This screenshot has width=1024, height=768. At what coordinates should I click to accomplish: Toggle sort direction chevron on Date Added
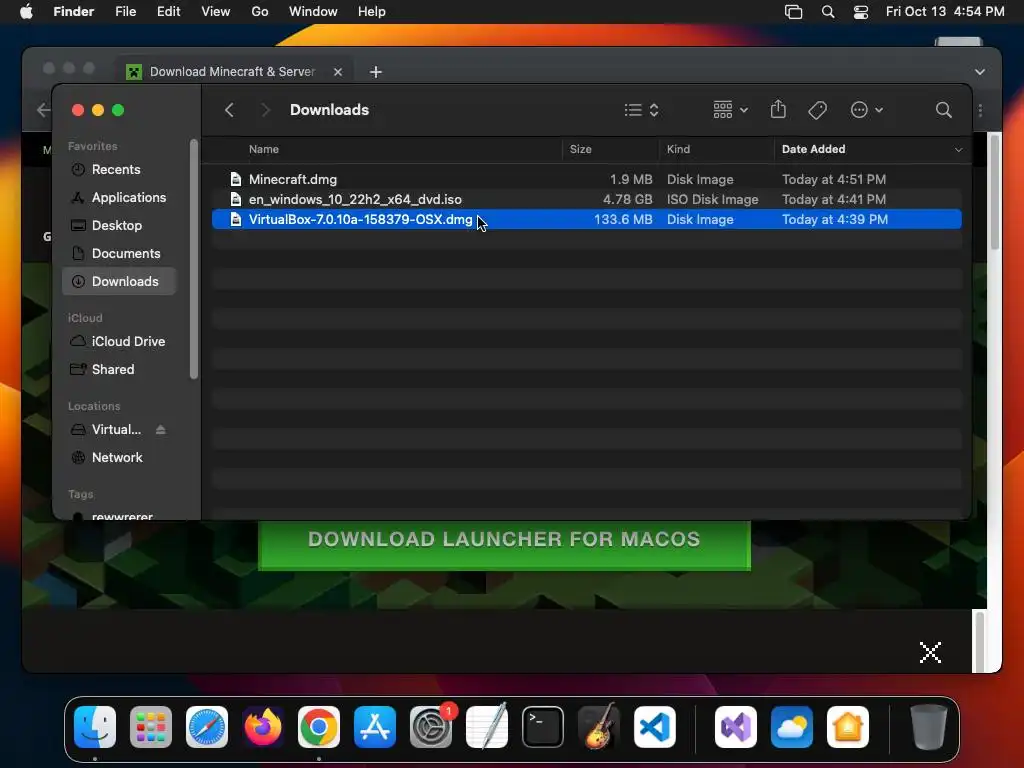click(958, 150)
